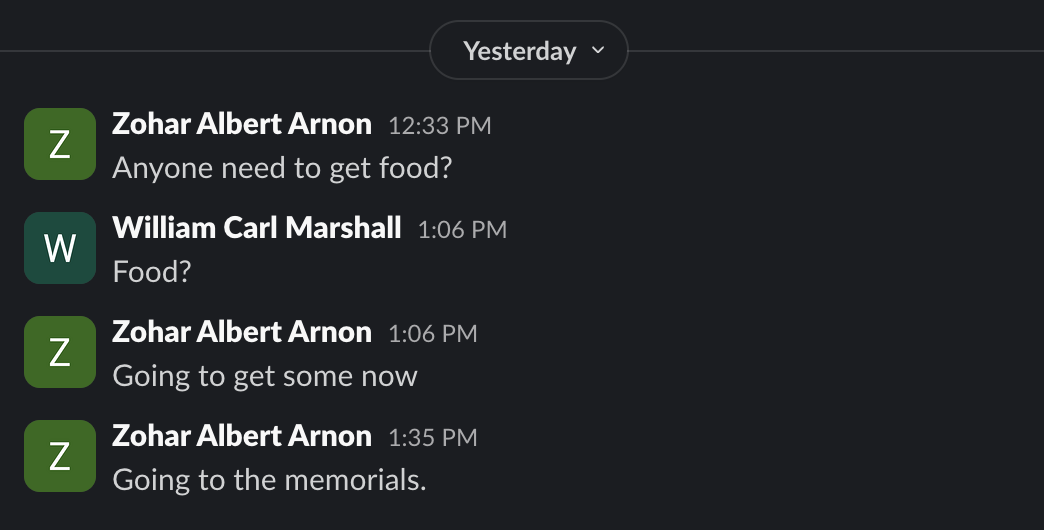Select the 'Anyone need to get food?' message
1044x530 pixels.
point(282,167)
